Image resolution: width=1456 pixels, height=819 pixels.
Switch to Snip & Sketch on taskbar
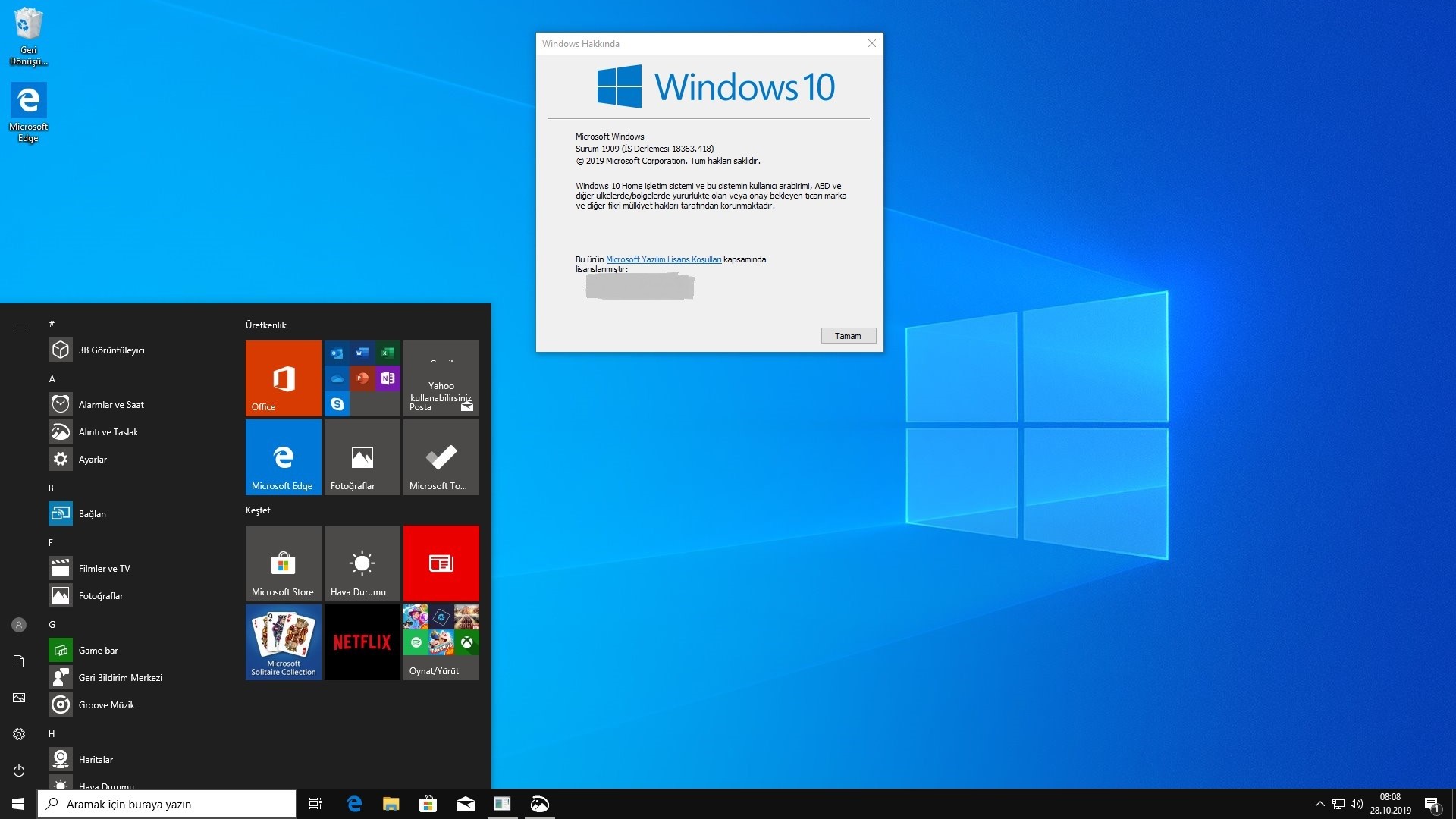tap(539, 804)
